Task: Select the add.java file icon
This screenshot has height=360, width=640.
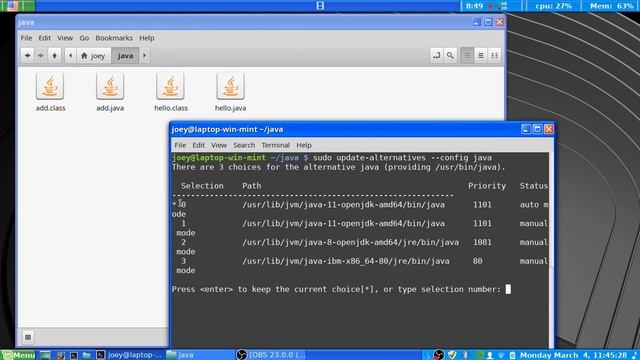Action: click(x=110, y=86)
